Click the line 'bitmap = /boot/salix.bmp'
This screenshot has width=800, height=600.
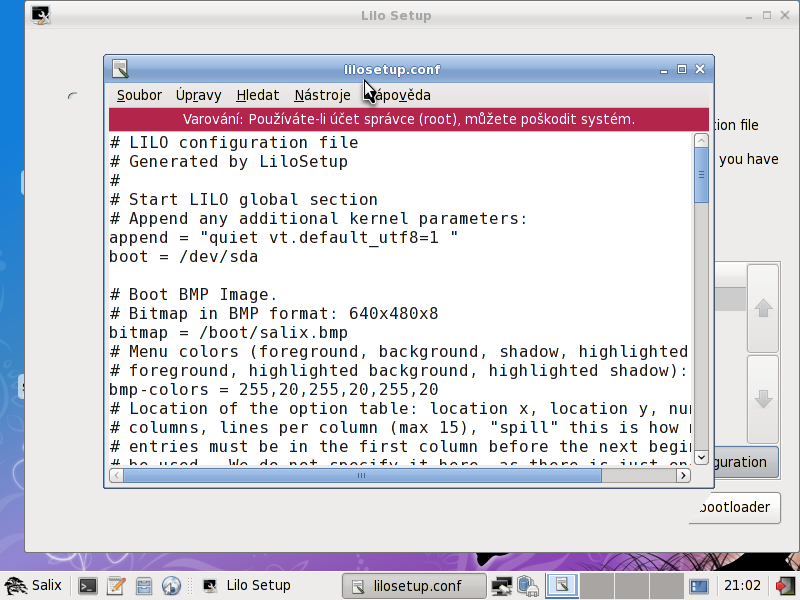(229, 333)
